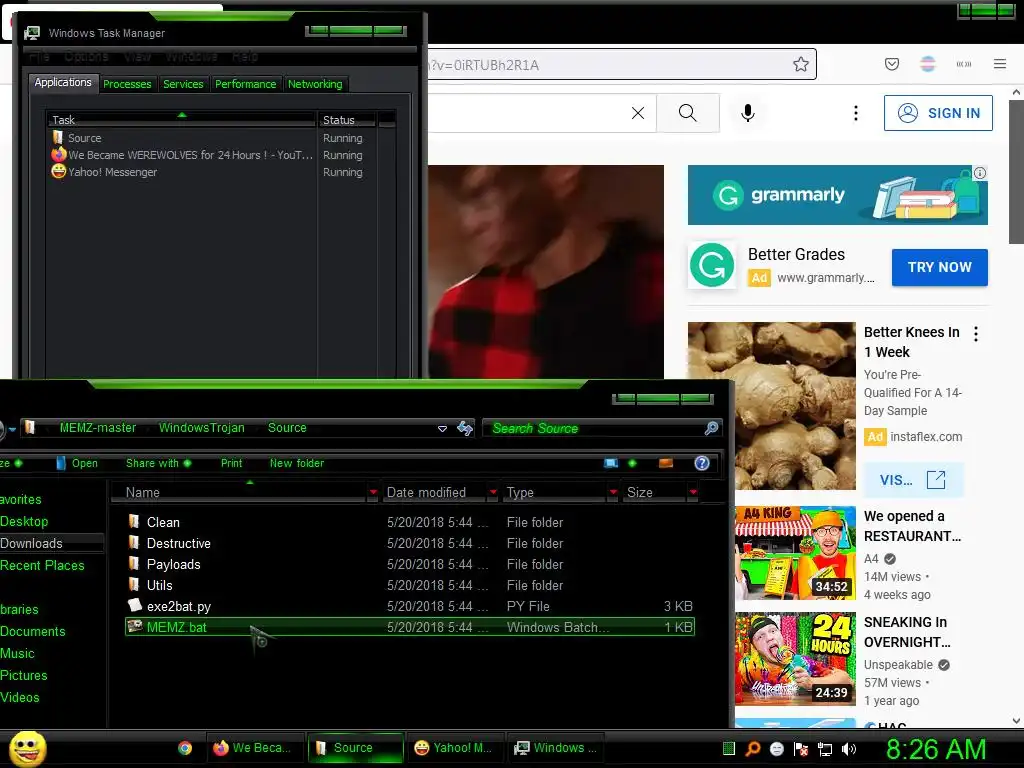Click New folder in Explorer toolbar
1024x768 pixels.
[296, 463]
